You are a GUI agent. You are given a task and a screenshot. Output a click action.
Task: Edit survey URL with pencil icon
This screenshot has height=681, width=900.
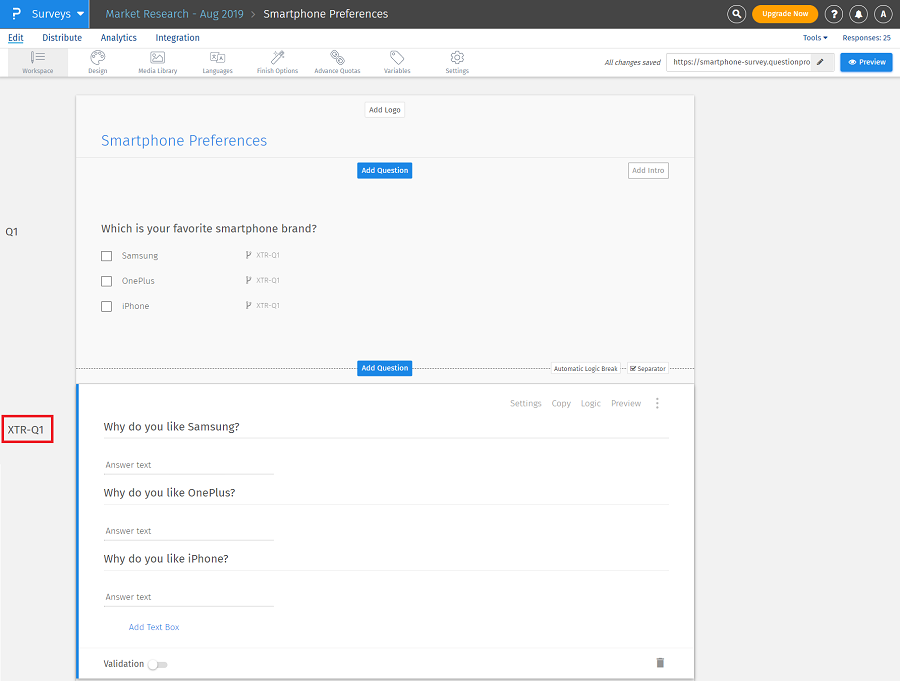point(820,62)
